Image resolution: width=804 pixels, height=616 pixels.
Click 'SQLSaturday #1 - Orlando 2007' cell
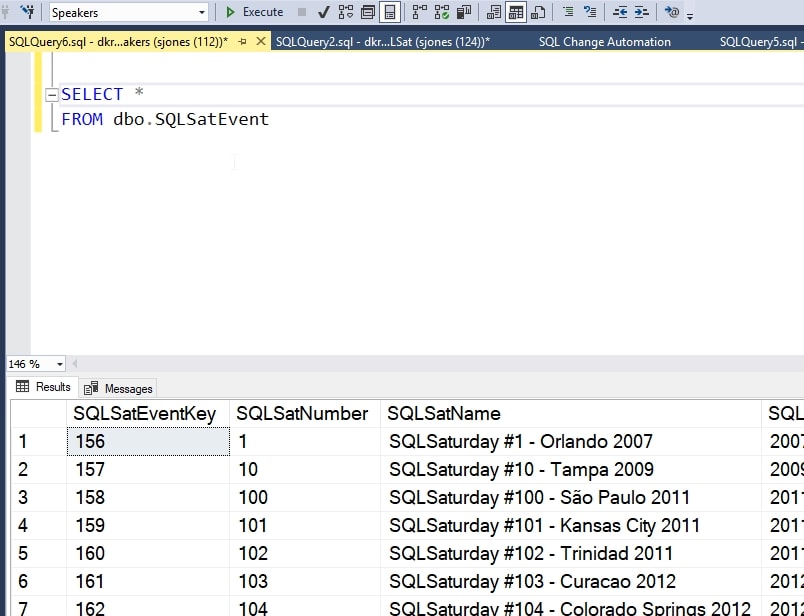pyautogui.click(x=571, y=441)
